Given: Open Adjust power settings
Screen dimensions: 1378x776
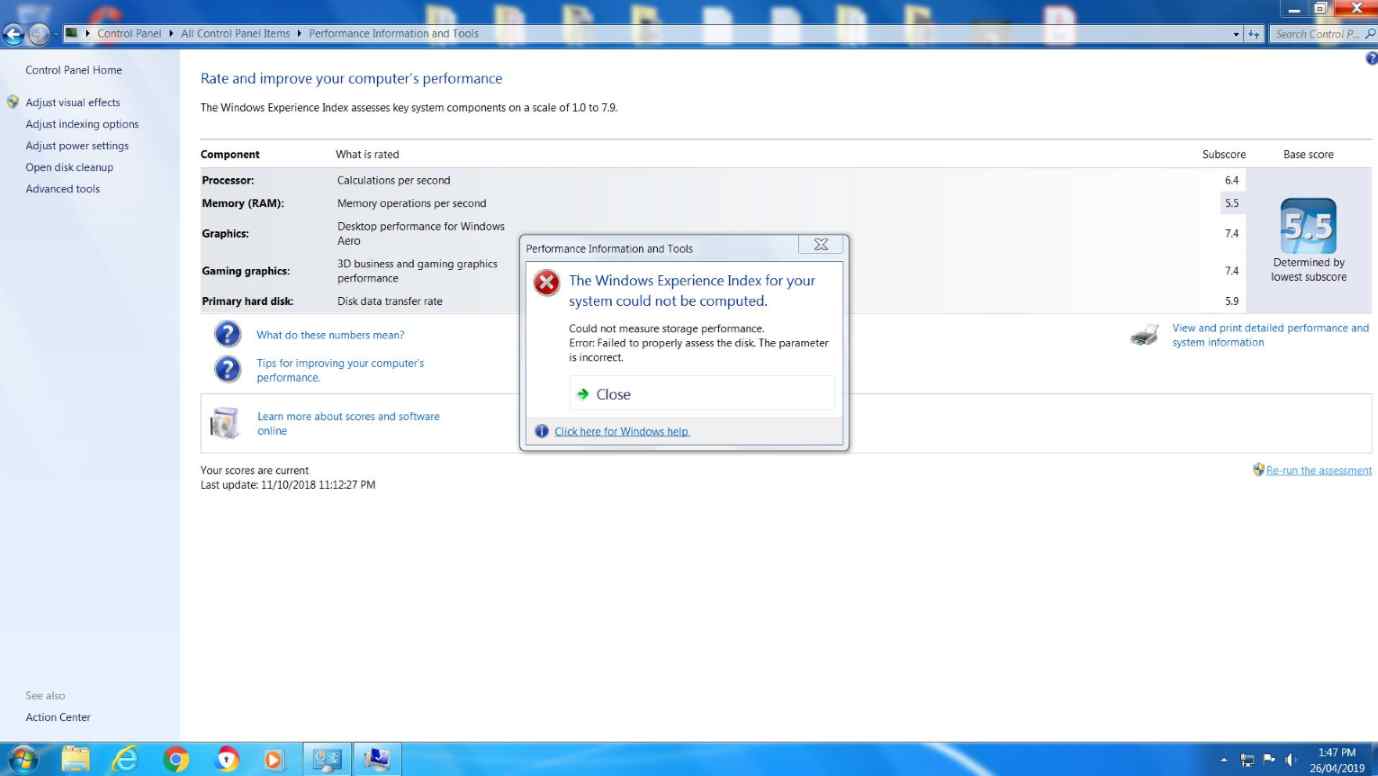Looking at the screenshot, I should tap(77, 146).
